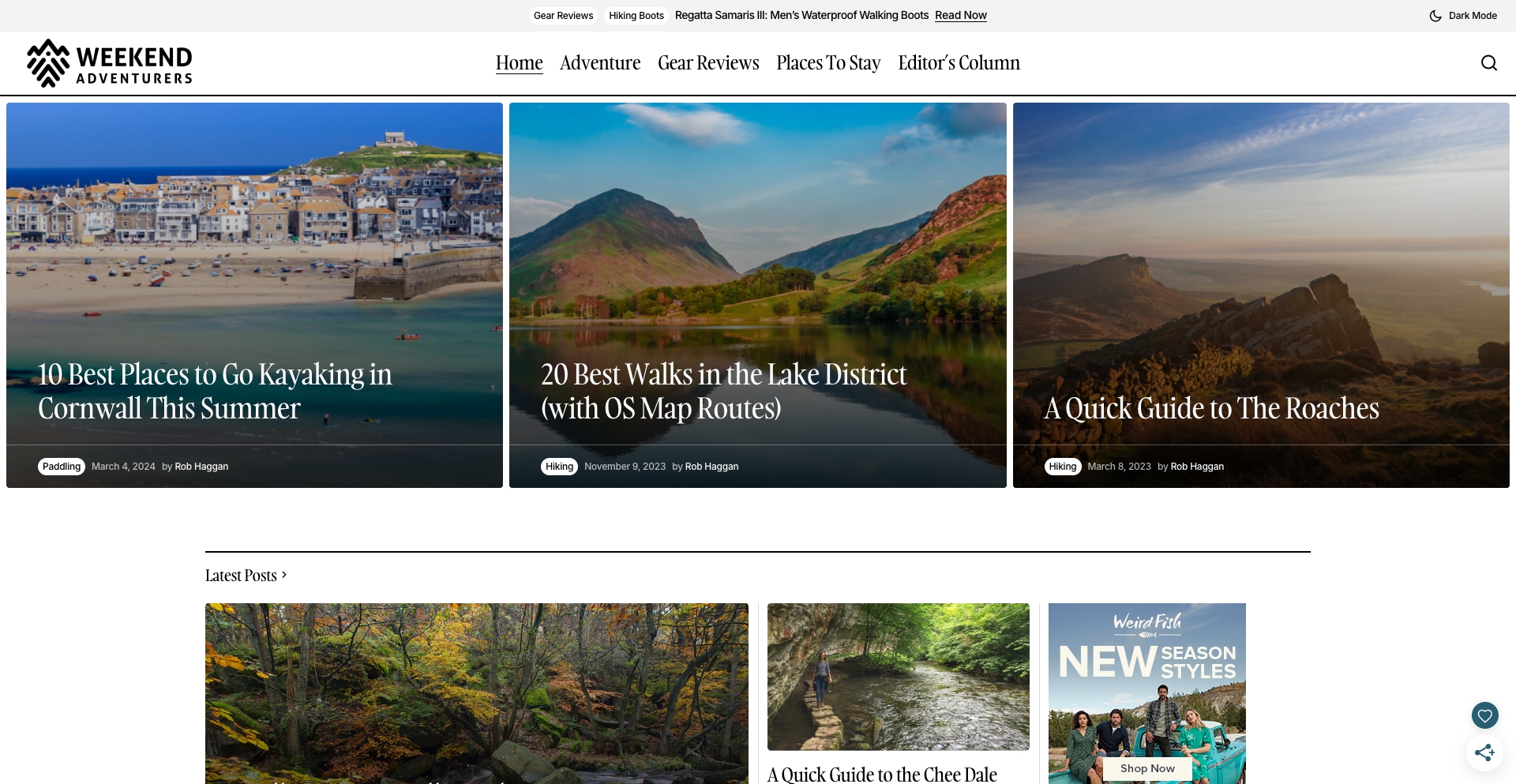Click the Chee Dale article thumbnail
The width and height of the screenshot is (1516, 784).
click(898, 677)
